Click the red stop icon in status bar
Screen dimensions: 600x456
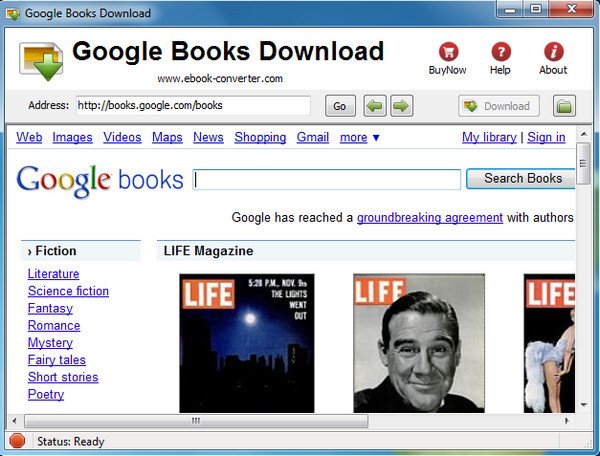pyautogui.click(x=17, y=441)
